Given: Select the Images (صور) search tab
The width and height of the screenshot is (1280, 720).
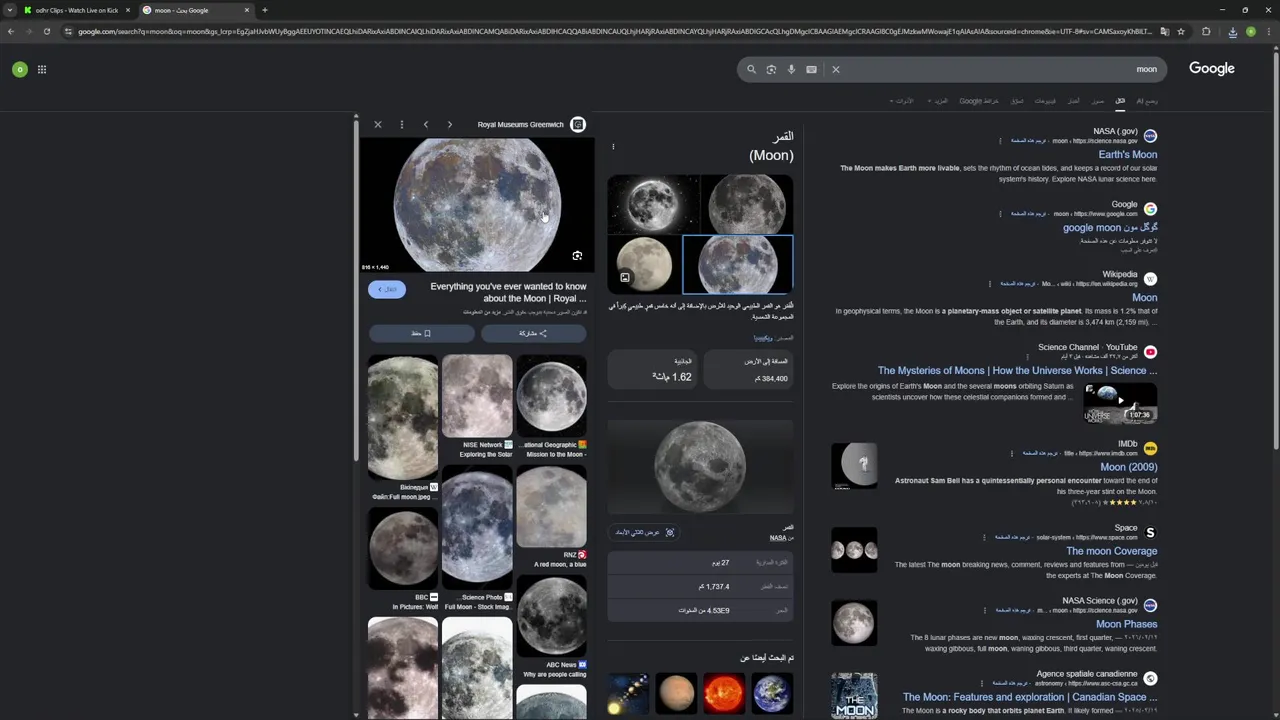Looking at the screenshot, I should click(x=1098, y=101).
